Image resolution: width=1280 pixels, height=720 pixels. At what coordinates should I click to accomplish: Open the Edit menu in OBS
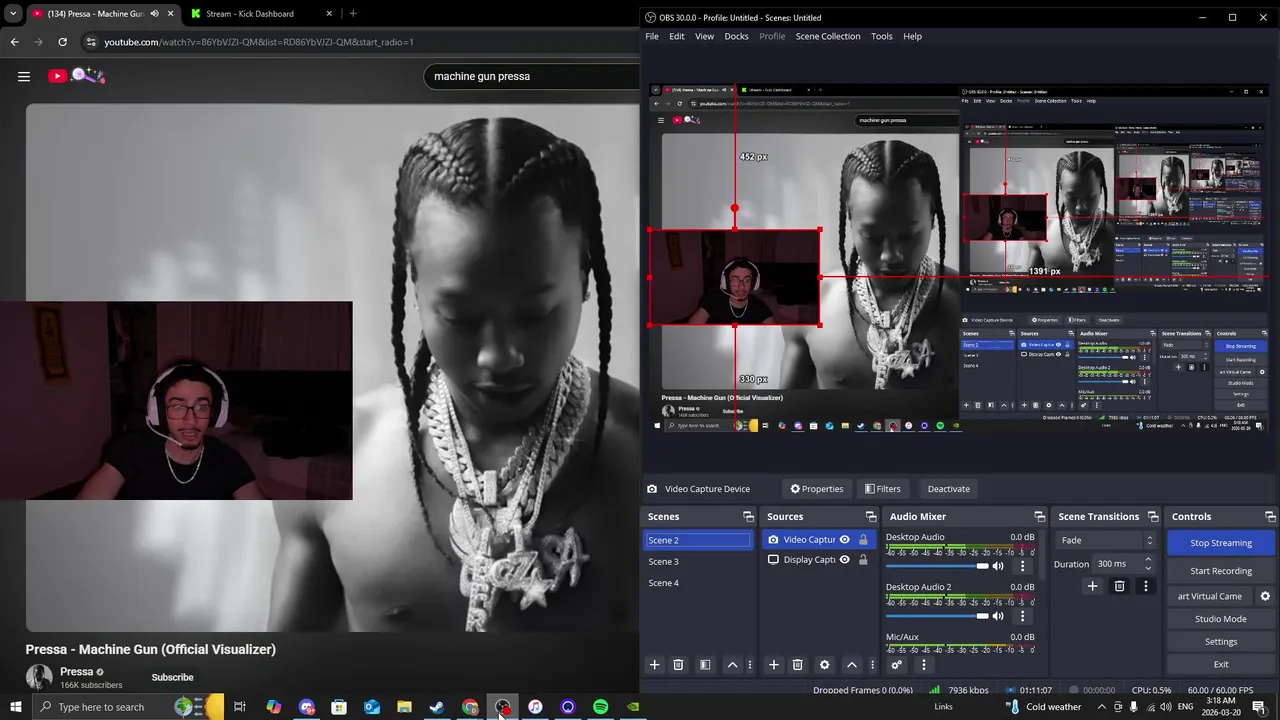pos(677,36)
